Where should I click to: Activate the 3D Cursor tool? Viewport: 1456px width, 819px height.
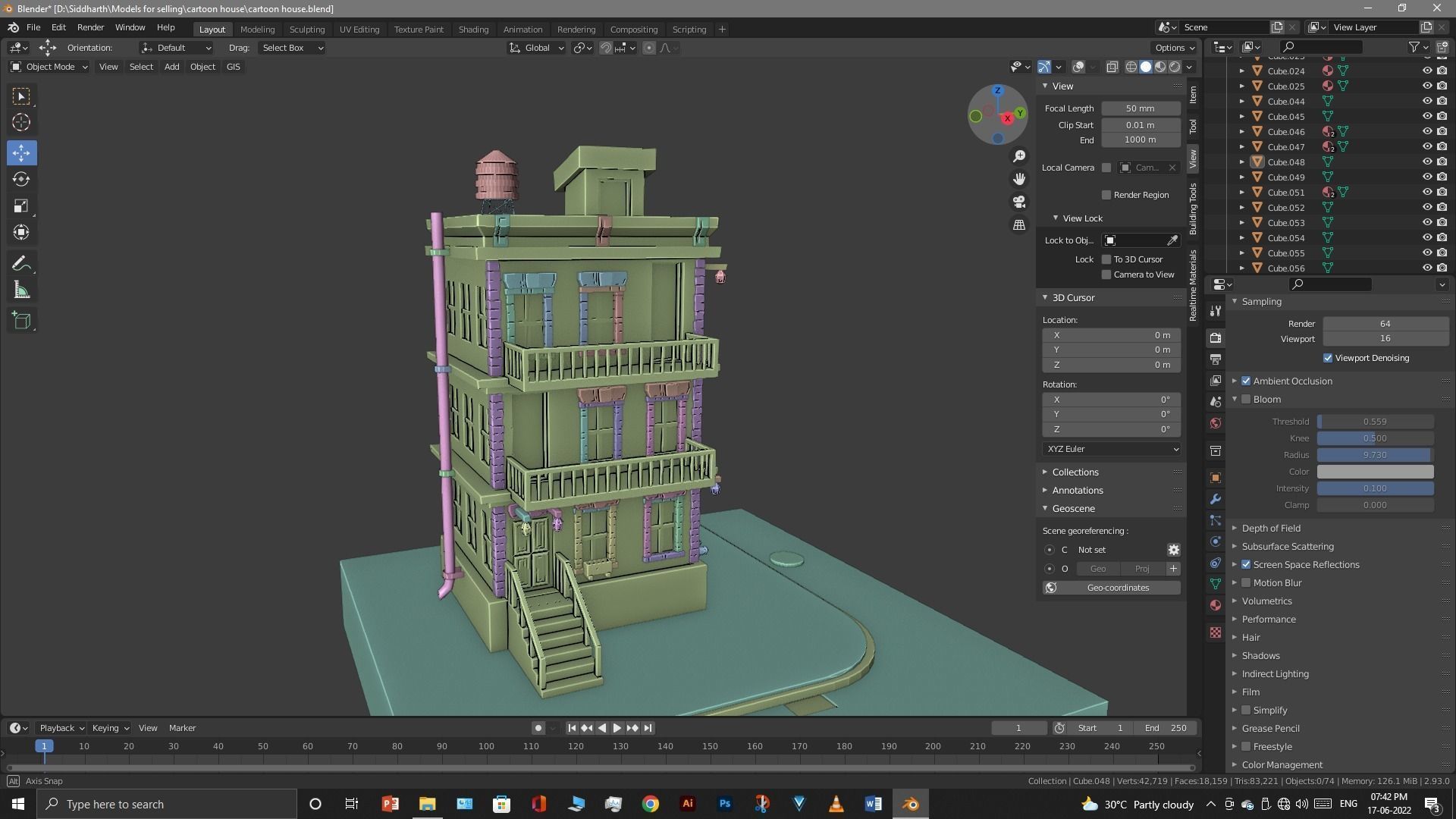tap(21, 123)
